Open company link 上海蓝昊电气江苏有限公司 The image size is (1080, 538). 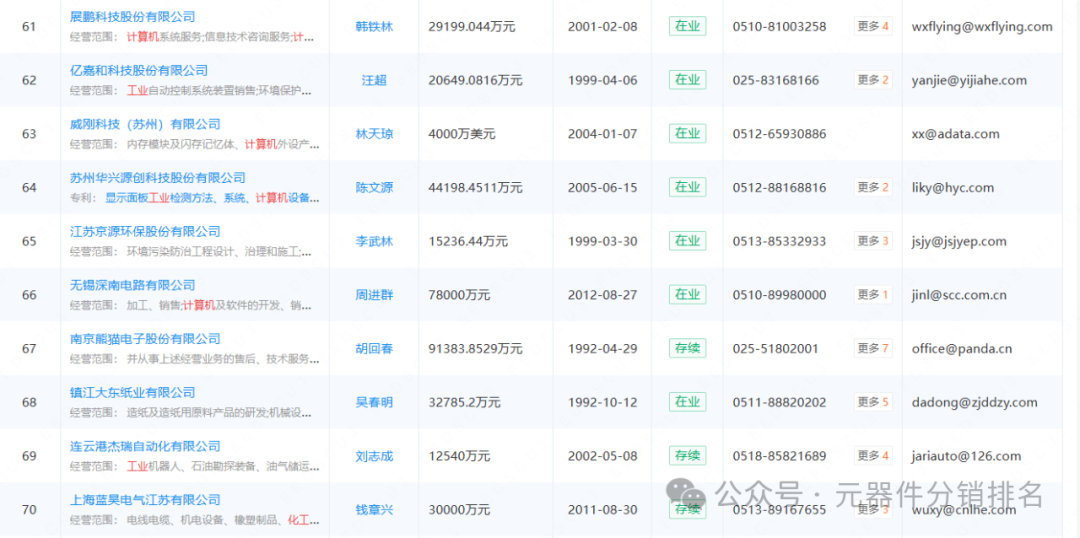coord(145,500)
